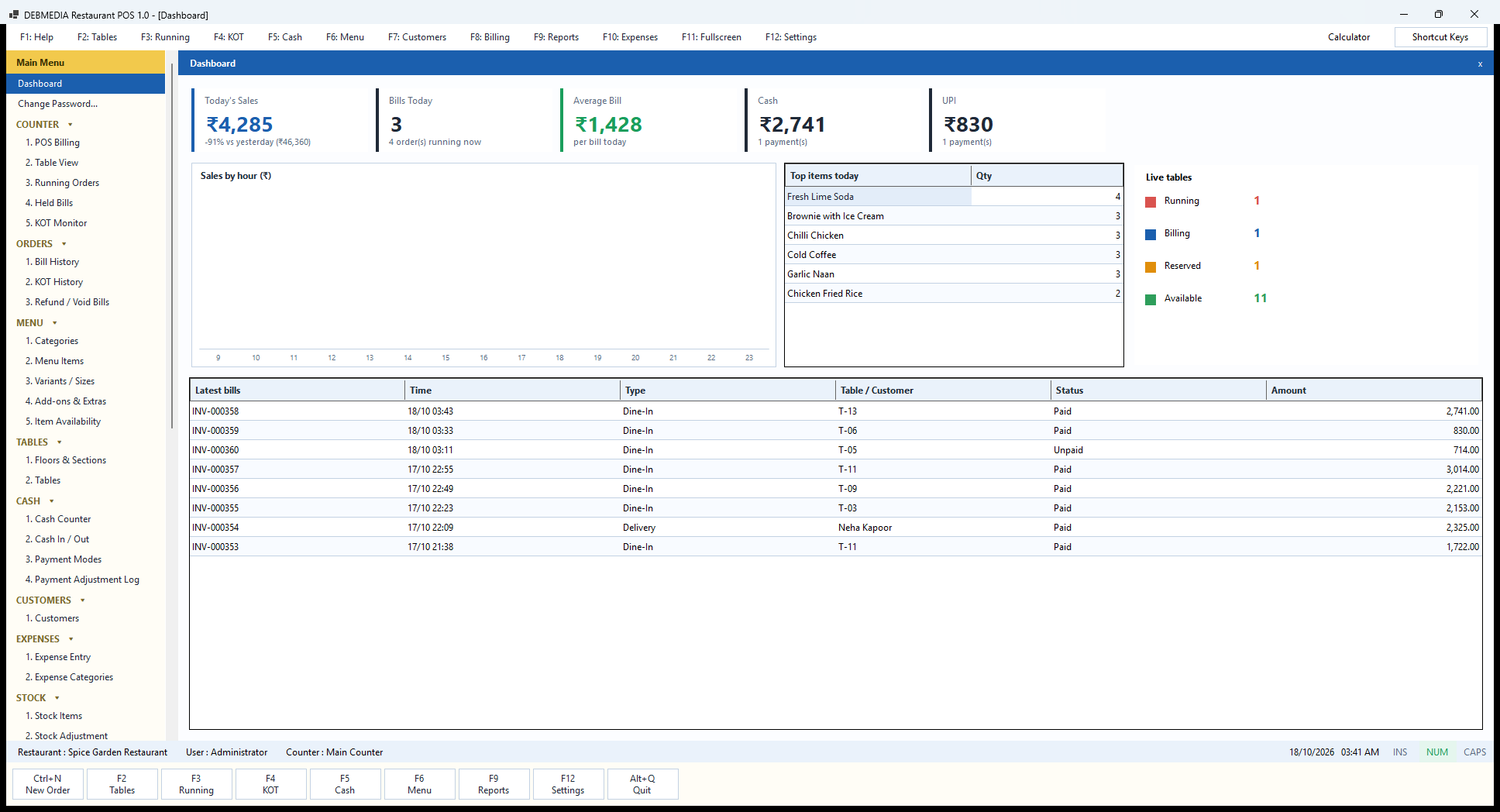1500x812 pixels.
Task: Open Payment Adjustment Log
Action: [x=82, y=580]
